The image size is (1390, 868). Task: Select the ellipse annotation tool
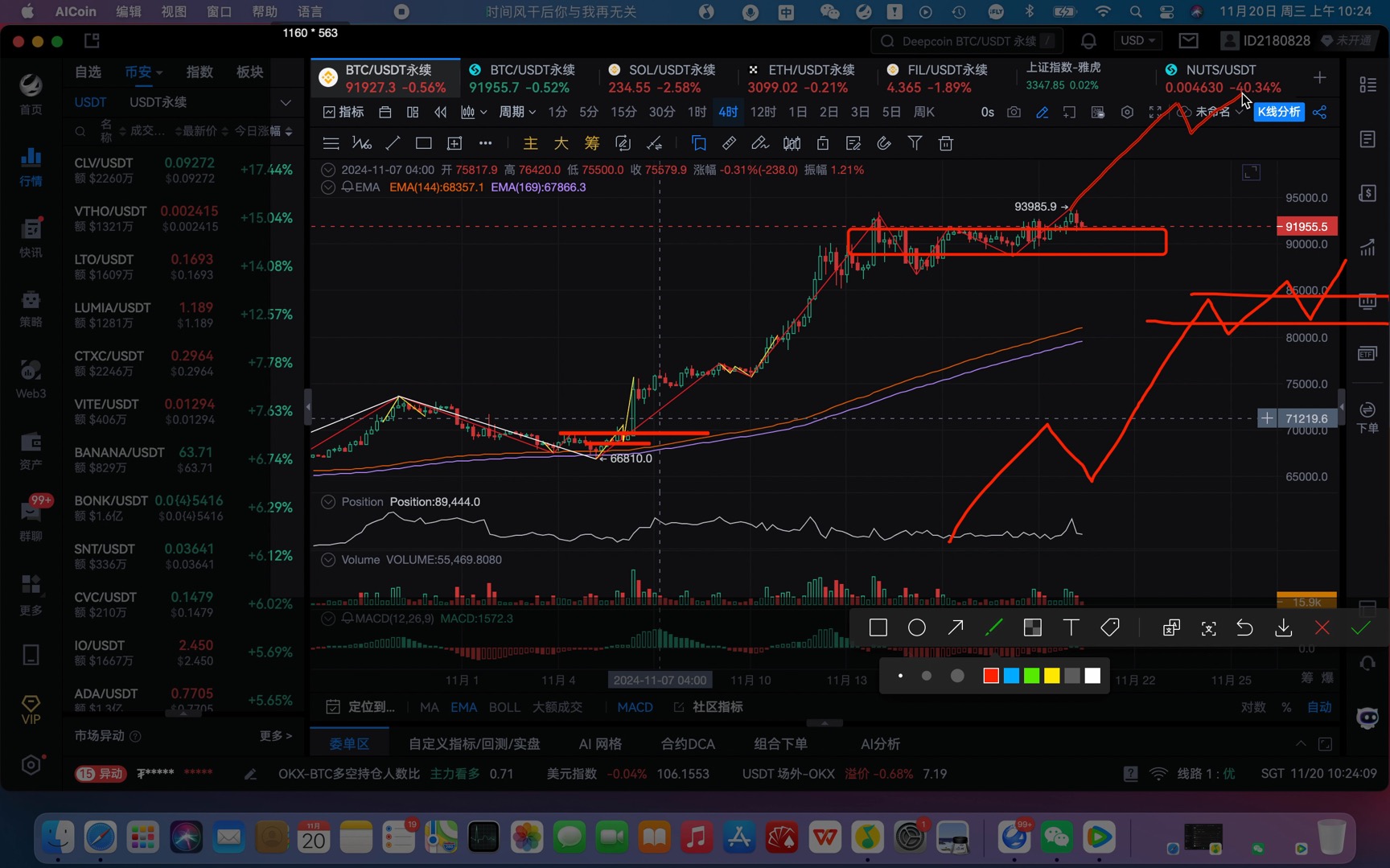[916, 627]
